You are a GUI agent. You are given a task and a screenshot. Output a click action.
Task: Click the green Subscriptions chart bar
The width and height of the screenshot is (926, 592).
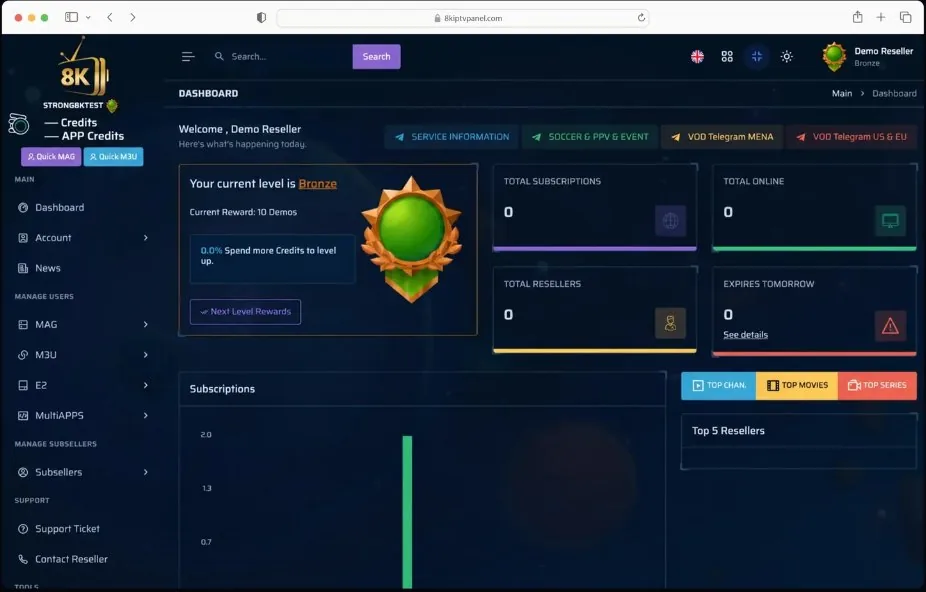pyautogui.click(x=407, y=512)
